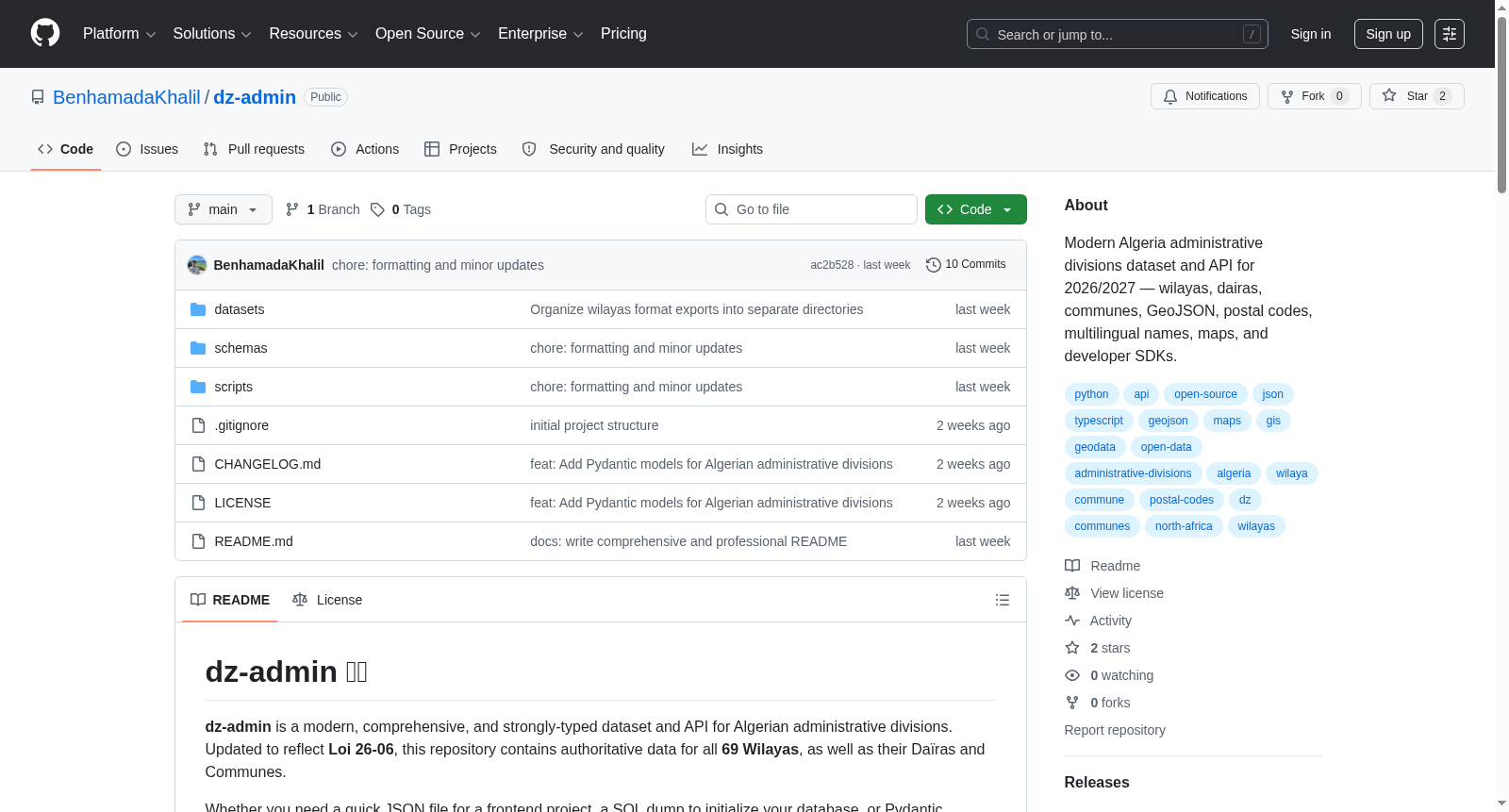Open the CHANGELOG.md file

point(268,464)
